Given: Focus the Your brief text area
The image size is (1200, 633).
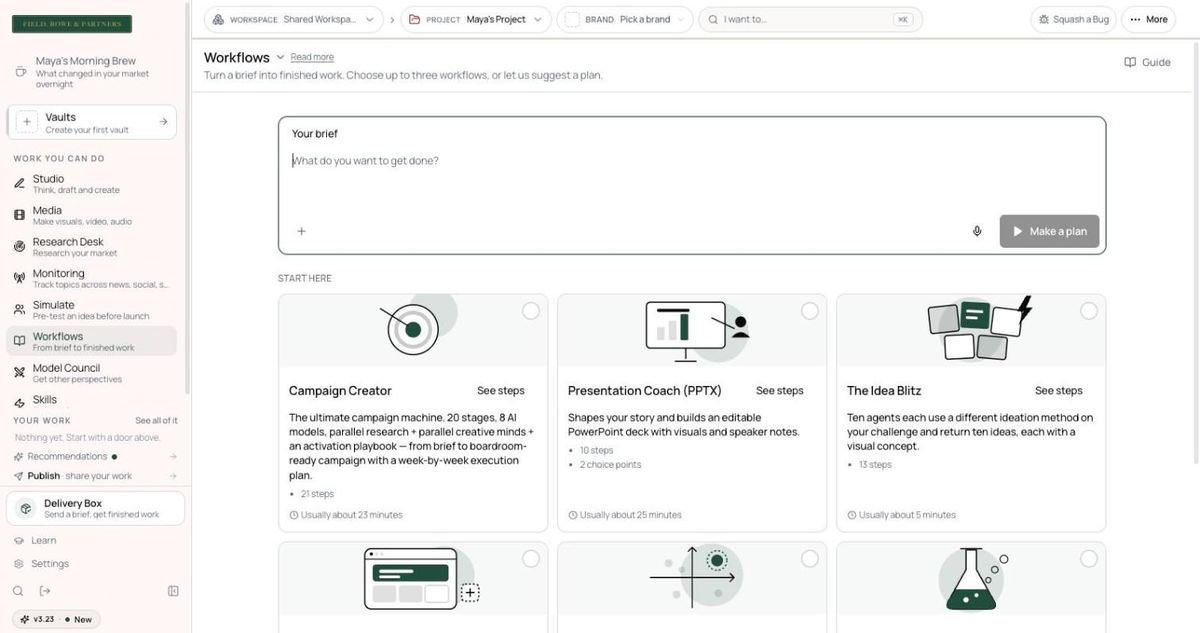Looking at the screenshot, I should (692, 180).
